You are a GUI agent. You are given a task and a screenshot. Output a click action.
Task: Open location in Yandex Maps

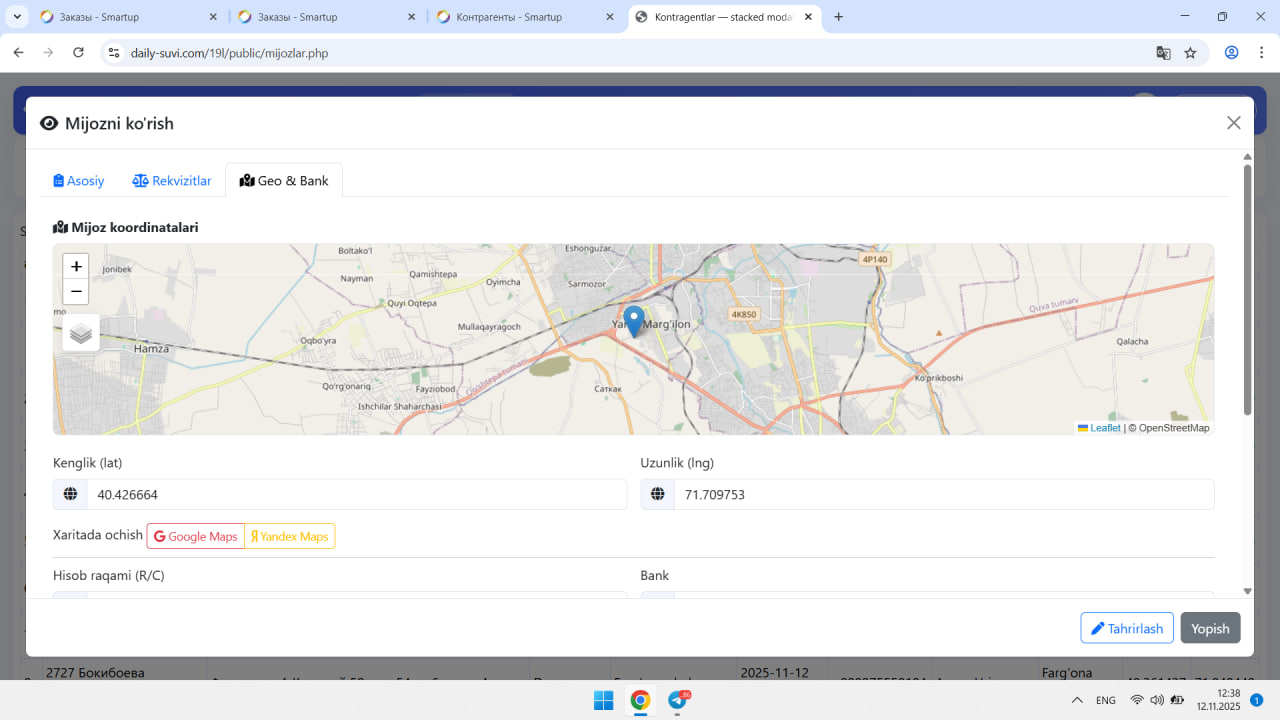pos(289,537)
